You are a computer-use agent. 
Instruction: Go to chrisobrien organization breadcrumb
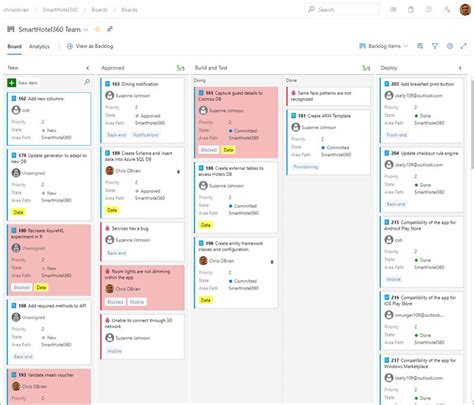point(16,10)
